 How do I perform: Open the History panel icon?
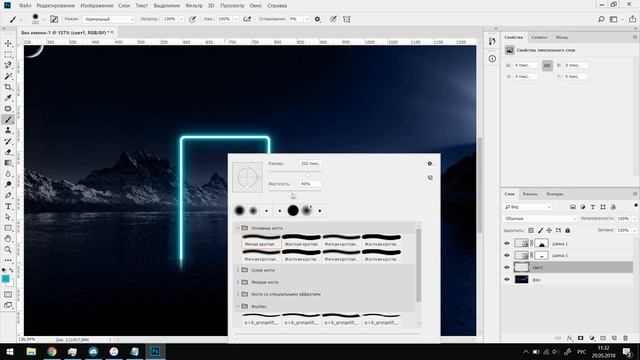tap(492, 41)
